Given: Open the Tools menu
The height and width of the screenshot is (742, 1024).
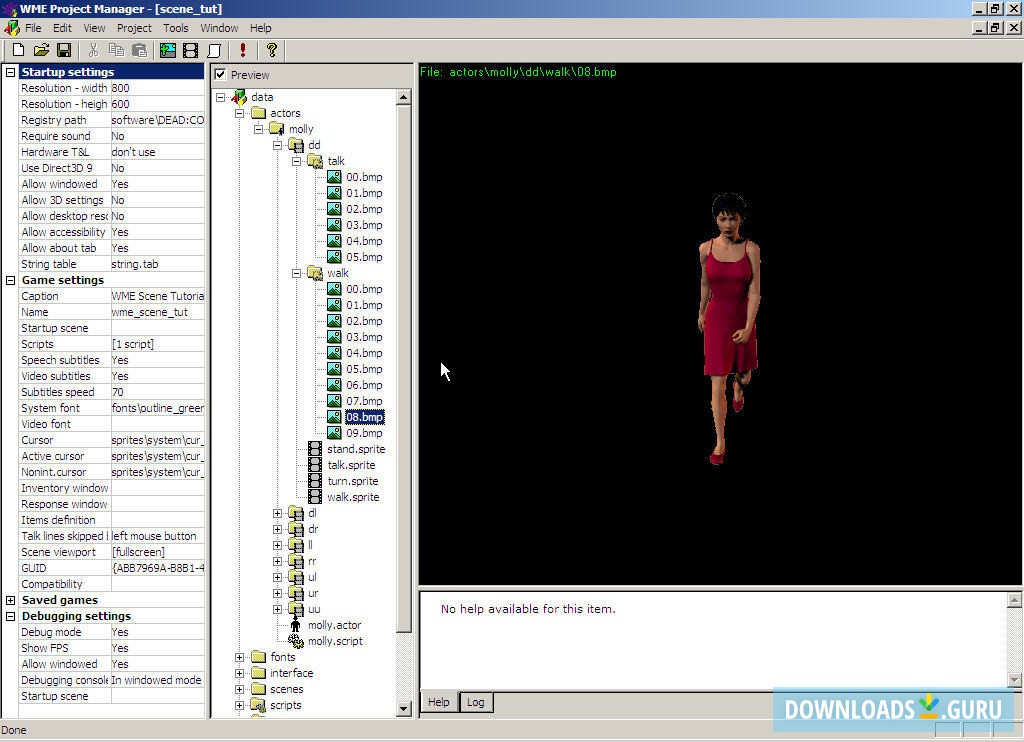Looking at the screenshot, I should coord(175,28).
